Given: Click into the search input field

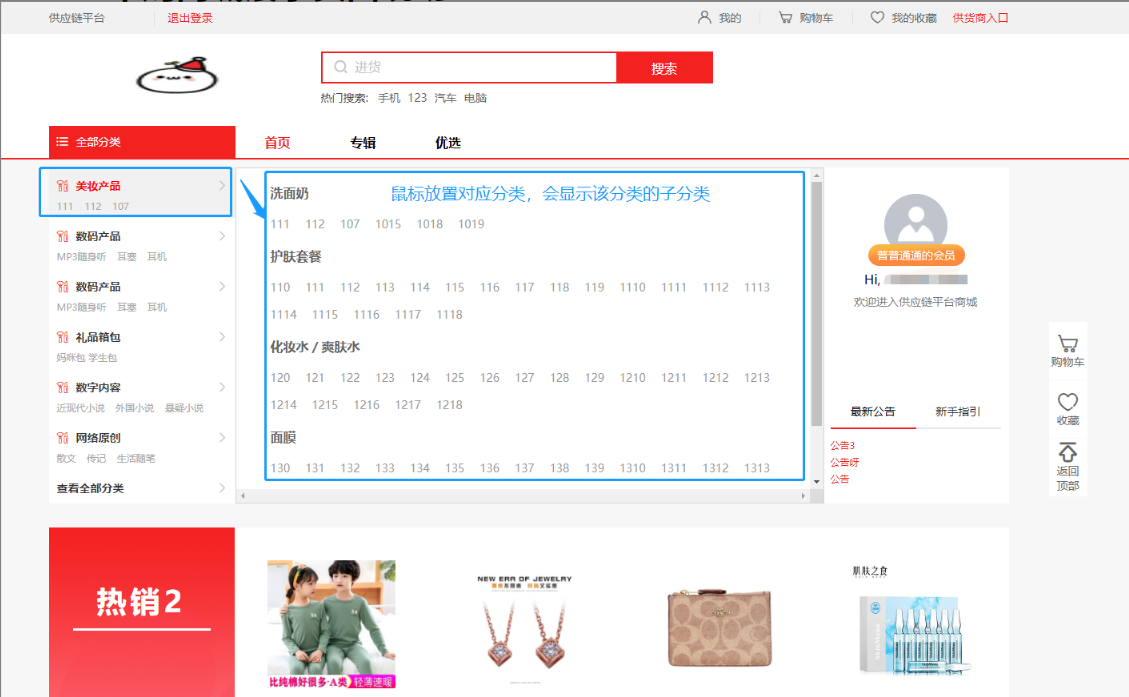Looking at the screenshot, I should (480, 68).
